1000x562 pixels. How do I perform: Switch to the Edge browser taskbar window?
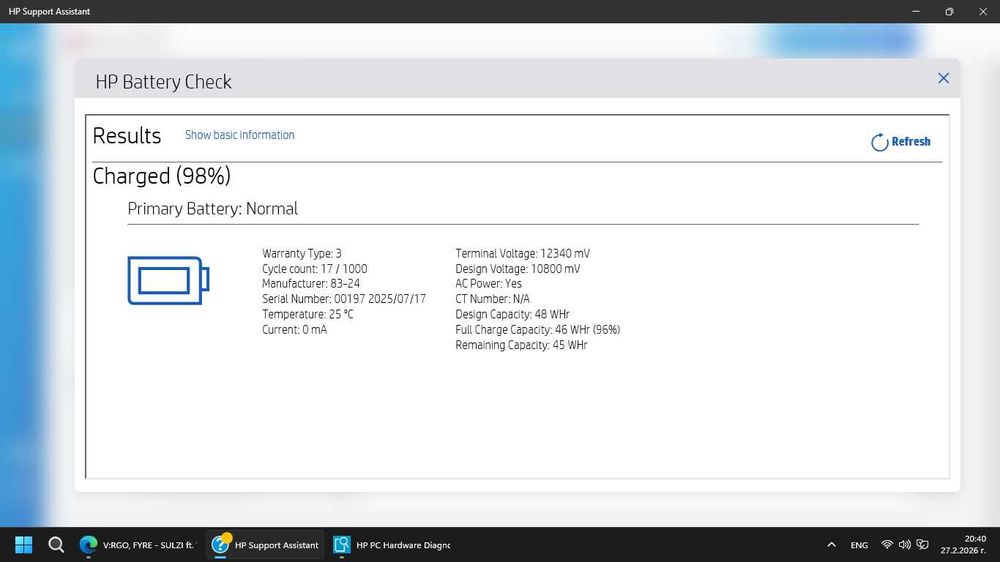(138, 545)
